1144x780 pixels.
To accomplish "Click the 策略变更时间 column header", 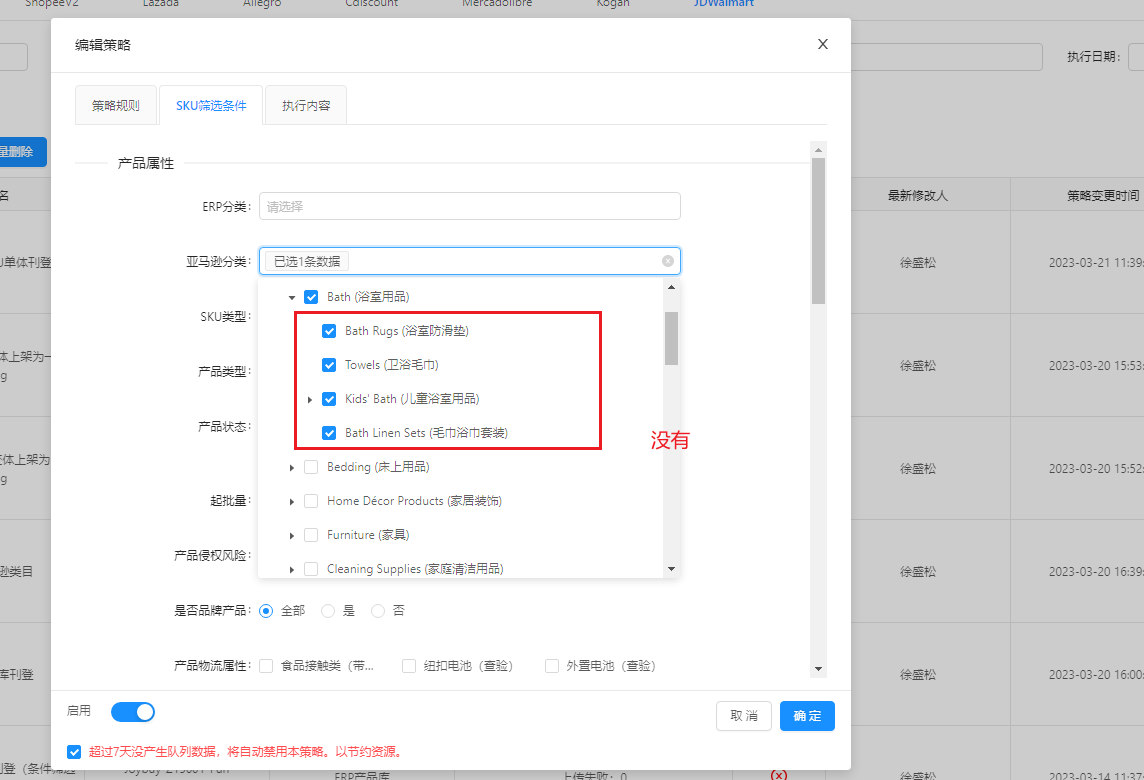I will point(1102,196).
